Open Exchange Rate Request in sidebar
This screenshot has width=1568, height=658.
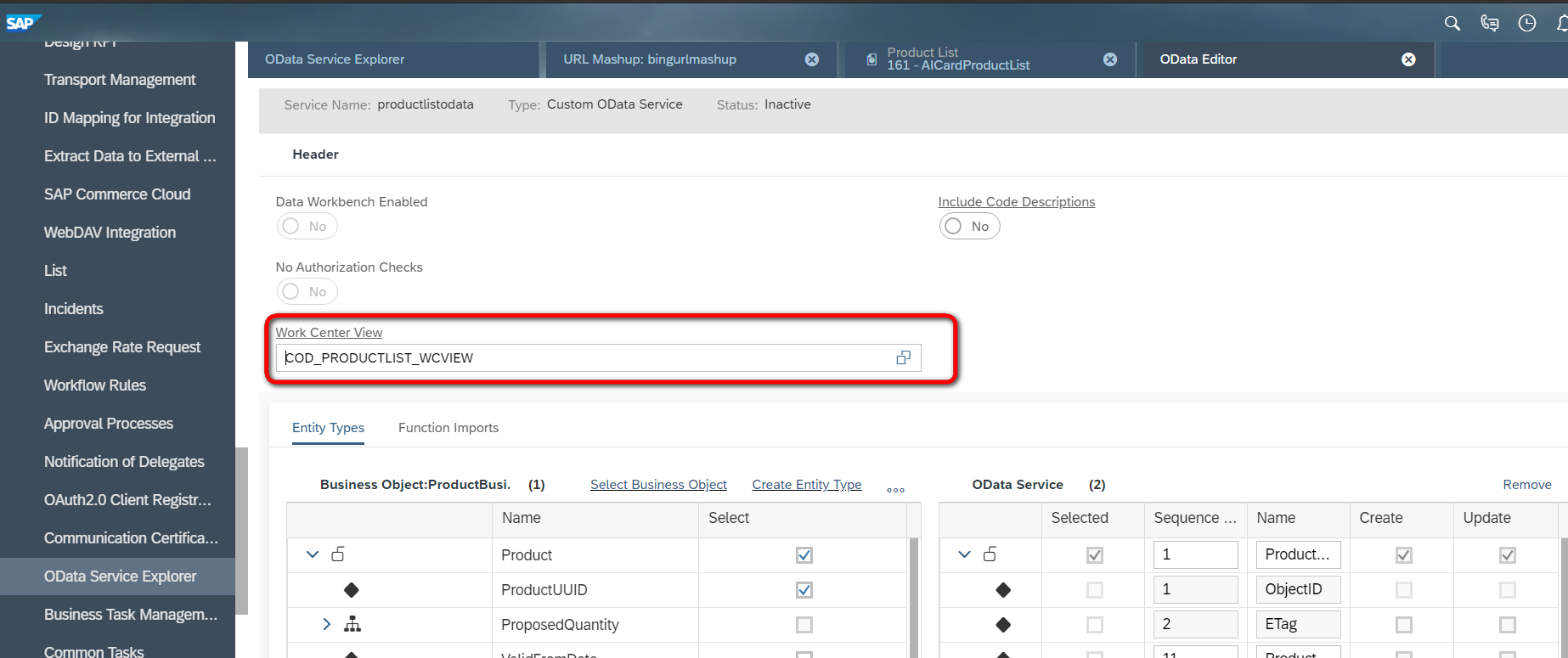click(x=122, y=347)
